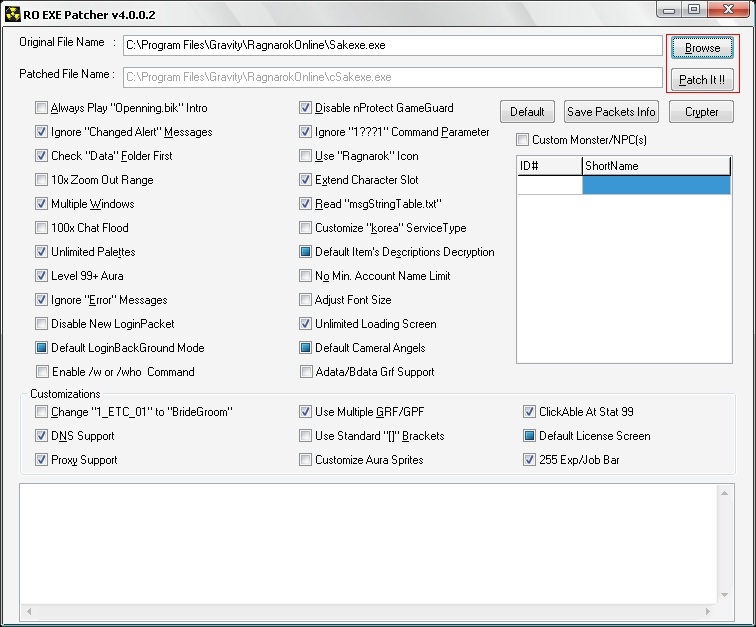Click log area scroll right arrow
The image size is (756, 627).
pyautogui.click(x=708, y=612)
